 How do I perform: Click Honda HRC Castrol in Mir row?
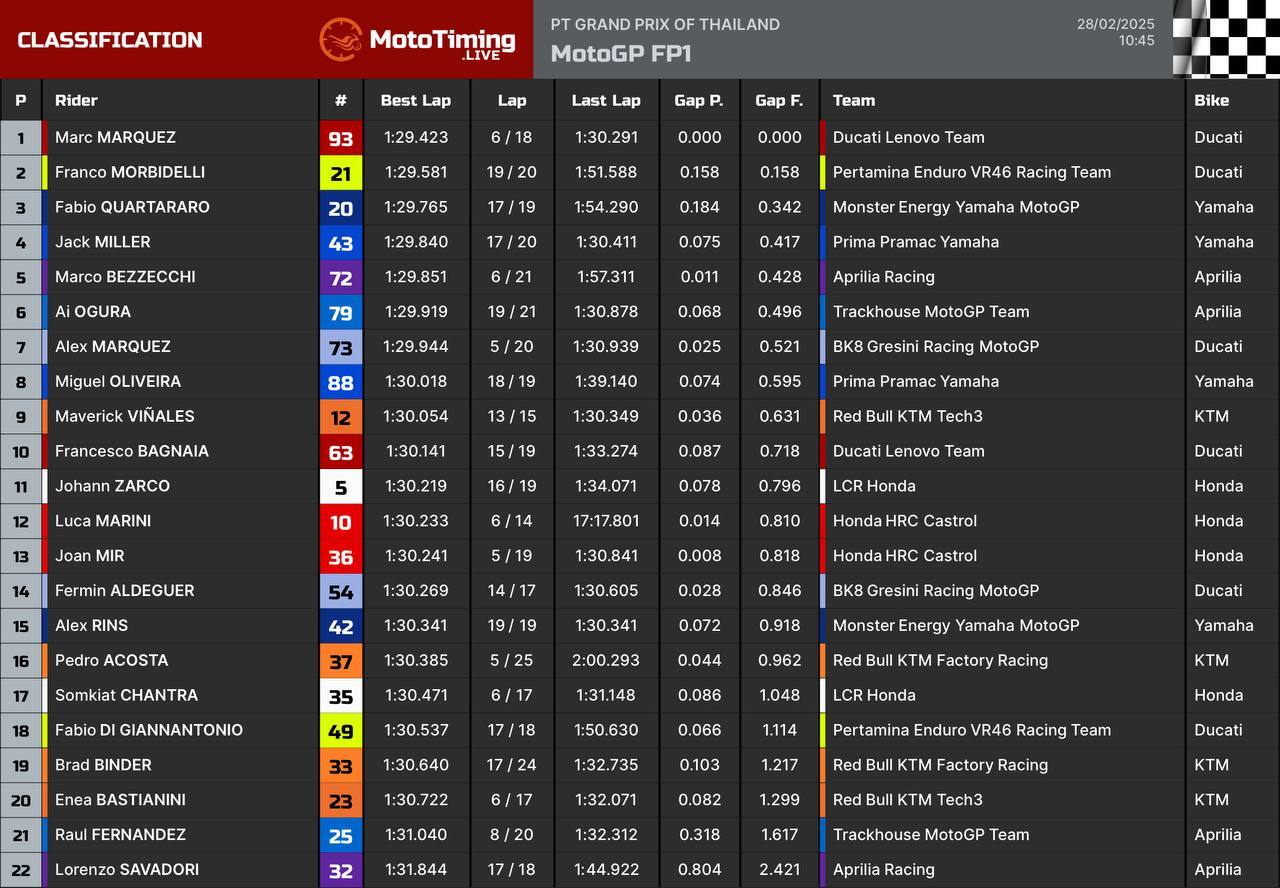coord(905,555)
